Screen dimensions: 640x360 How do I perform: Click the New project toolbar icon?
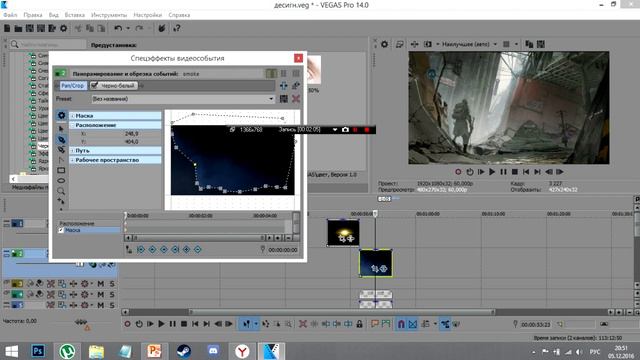click(7, 28)
